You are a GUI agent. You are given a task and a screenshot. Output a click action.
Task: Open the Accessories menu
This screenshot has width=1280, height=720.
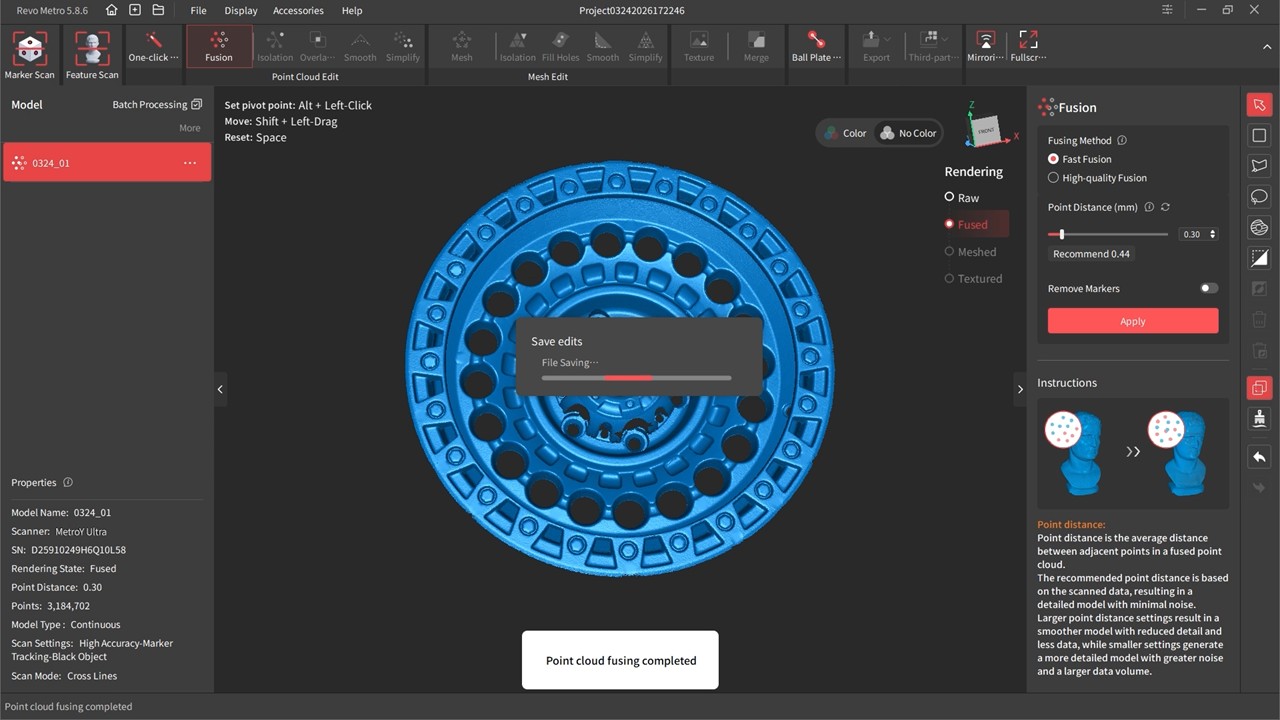click(298, 10)
